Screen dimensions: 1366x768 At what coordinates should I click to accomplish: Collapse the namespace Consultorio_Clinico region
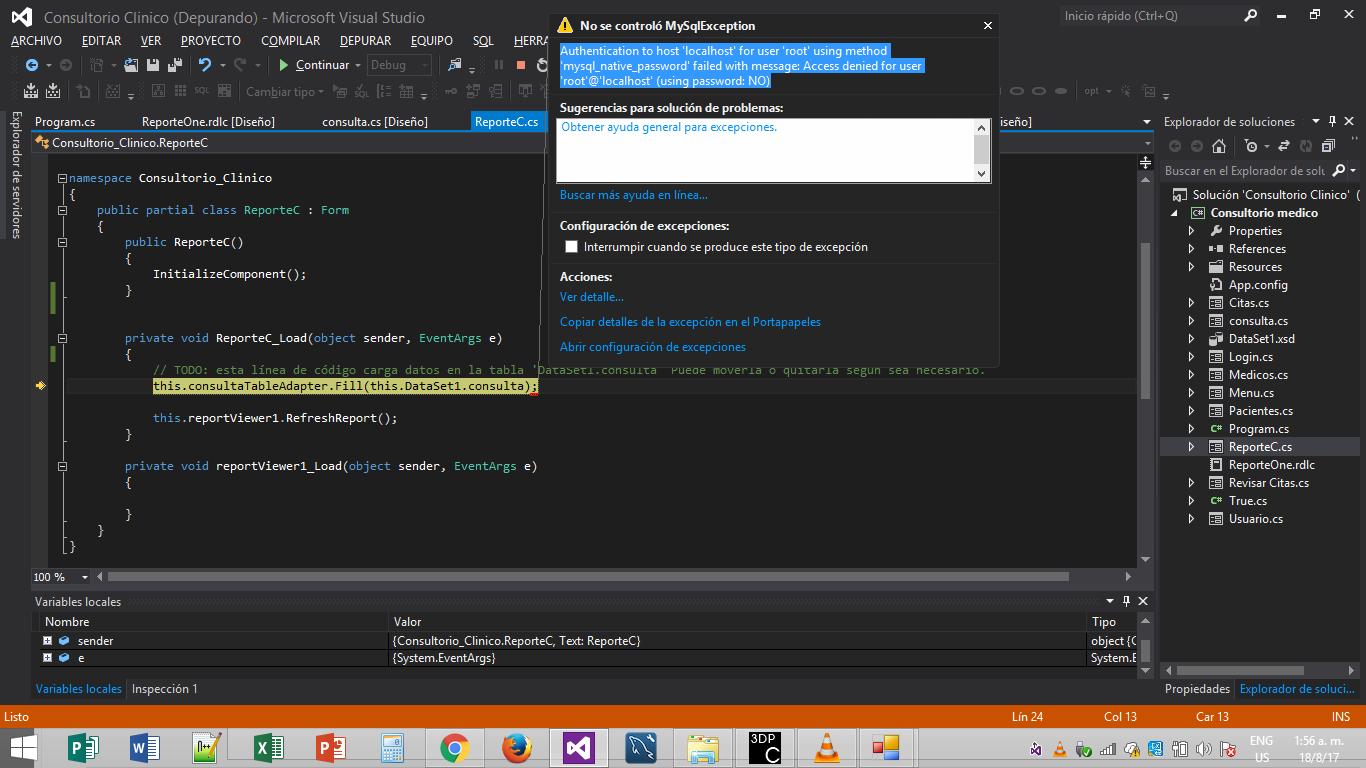coord(62,178)
